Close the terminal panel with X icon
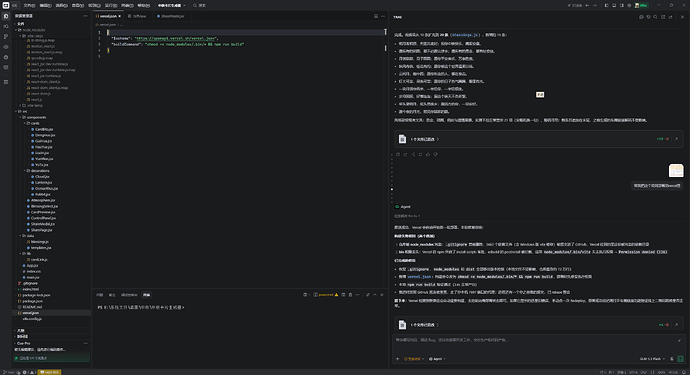690x375 pixels. pos(382,295)
